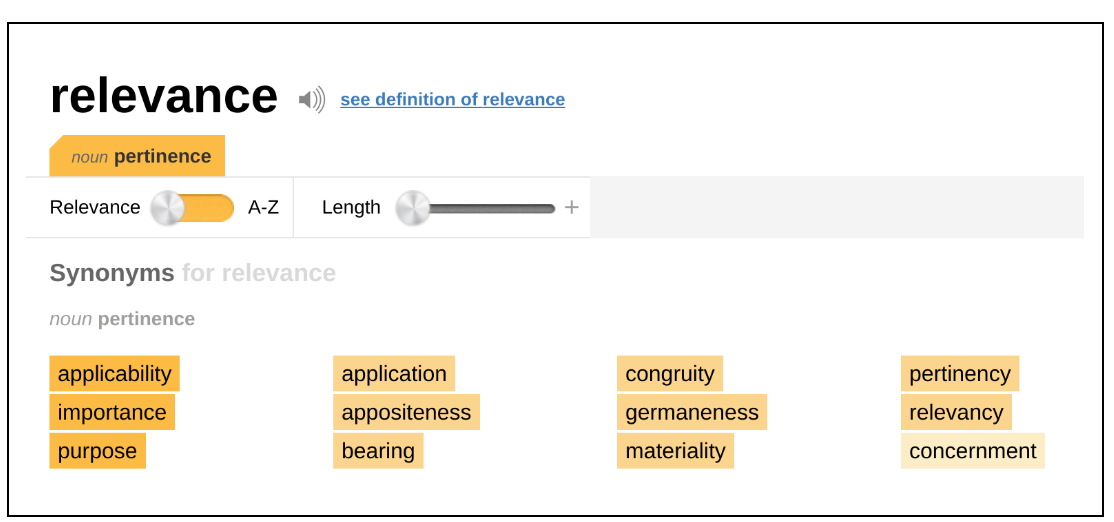Open the synonym materiality
The width and height of the screenshot is (1114, 522).
pyautogui.click(x=676, y=451)
